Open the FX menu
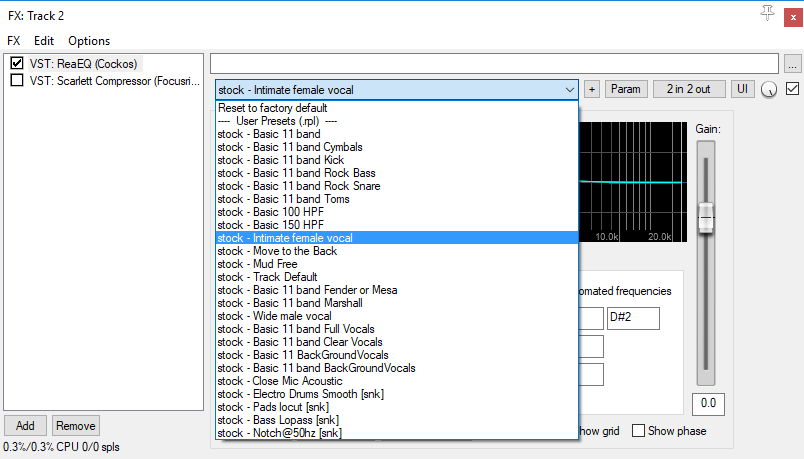804x459 pixels. pyautogui.click(x=14, y=41)
